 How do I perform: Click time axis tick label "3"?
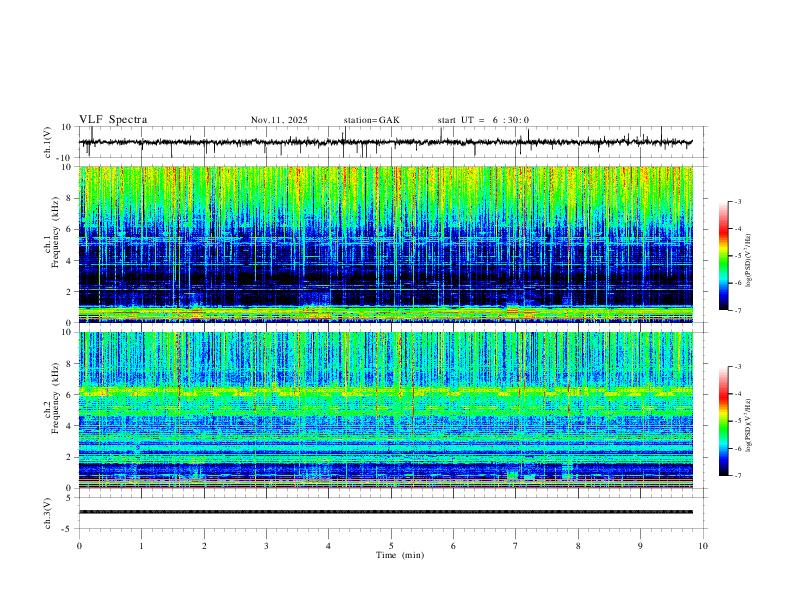click(x=266, y=546)
